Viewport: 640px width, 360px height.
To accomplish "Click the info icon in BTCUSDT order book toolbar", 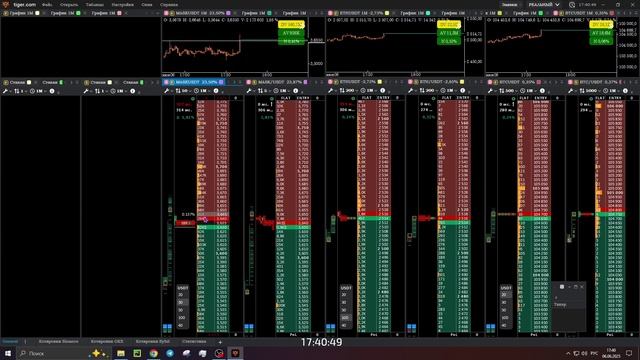I will (x=542, y=91).
